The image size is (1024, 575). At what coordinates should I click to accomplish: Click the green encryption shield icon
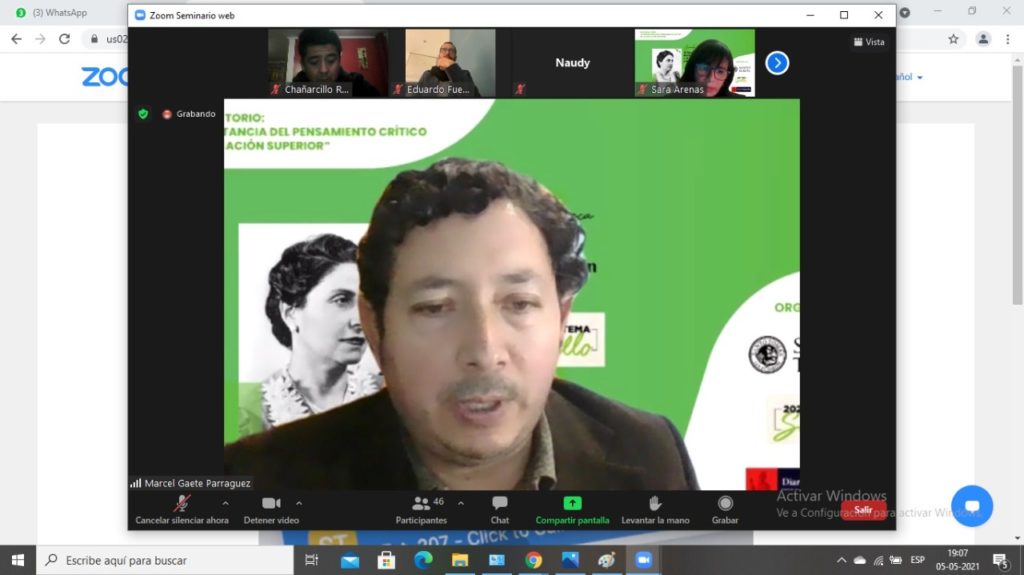click(143, 114)
